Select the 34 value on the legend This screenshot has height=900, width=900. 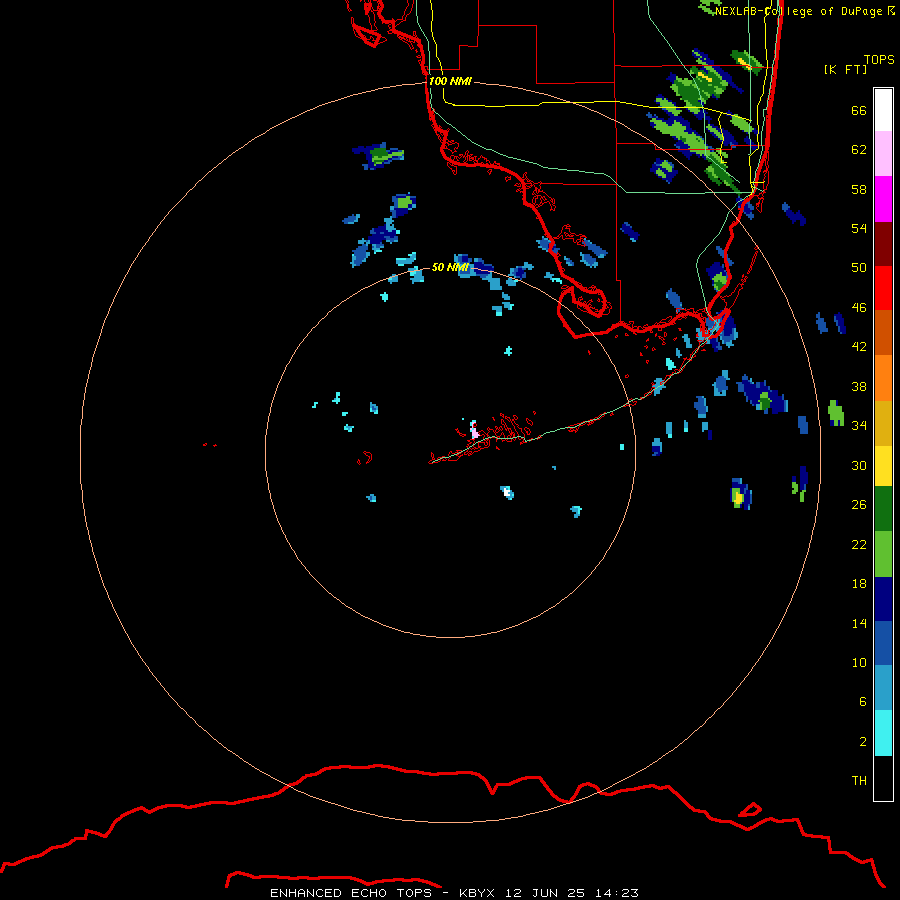pos(859,426)
